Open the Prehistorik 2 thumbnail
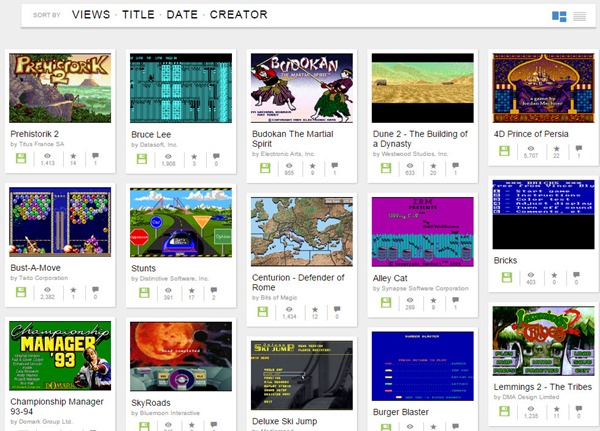The height and width of the screenshot is (431, 600). [x=60, y=88]
